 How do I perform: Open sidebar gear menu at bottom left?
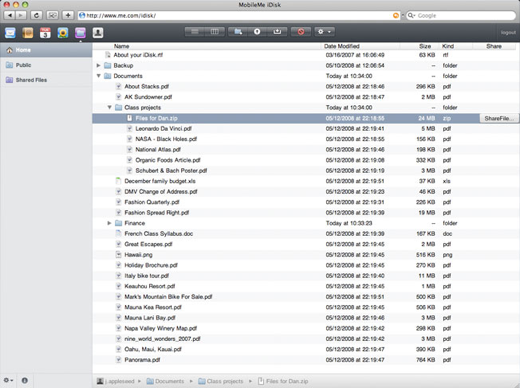(8, 380)
